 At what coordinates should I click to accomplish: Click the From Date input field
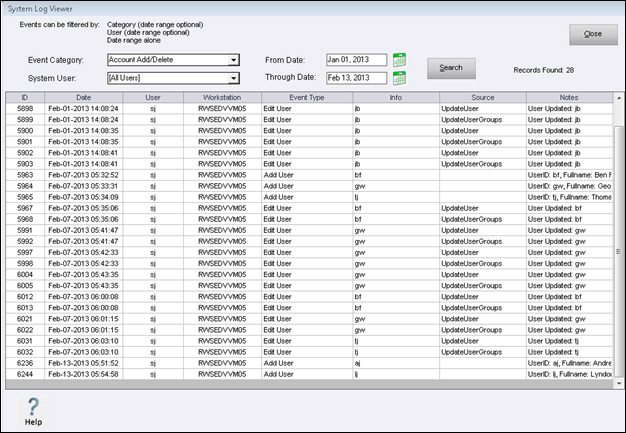click(x=356, y=60)
